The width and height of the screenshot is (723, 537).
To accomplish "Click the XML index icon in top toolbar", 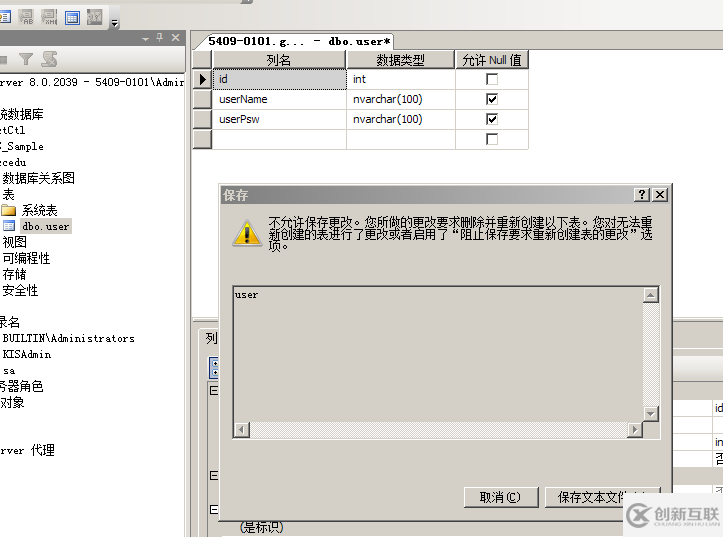I will (49, 17).
